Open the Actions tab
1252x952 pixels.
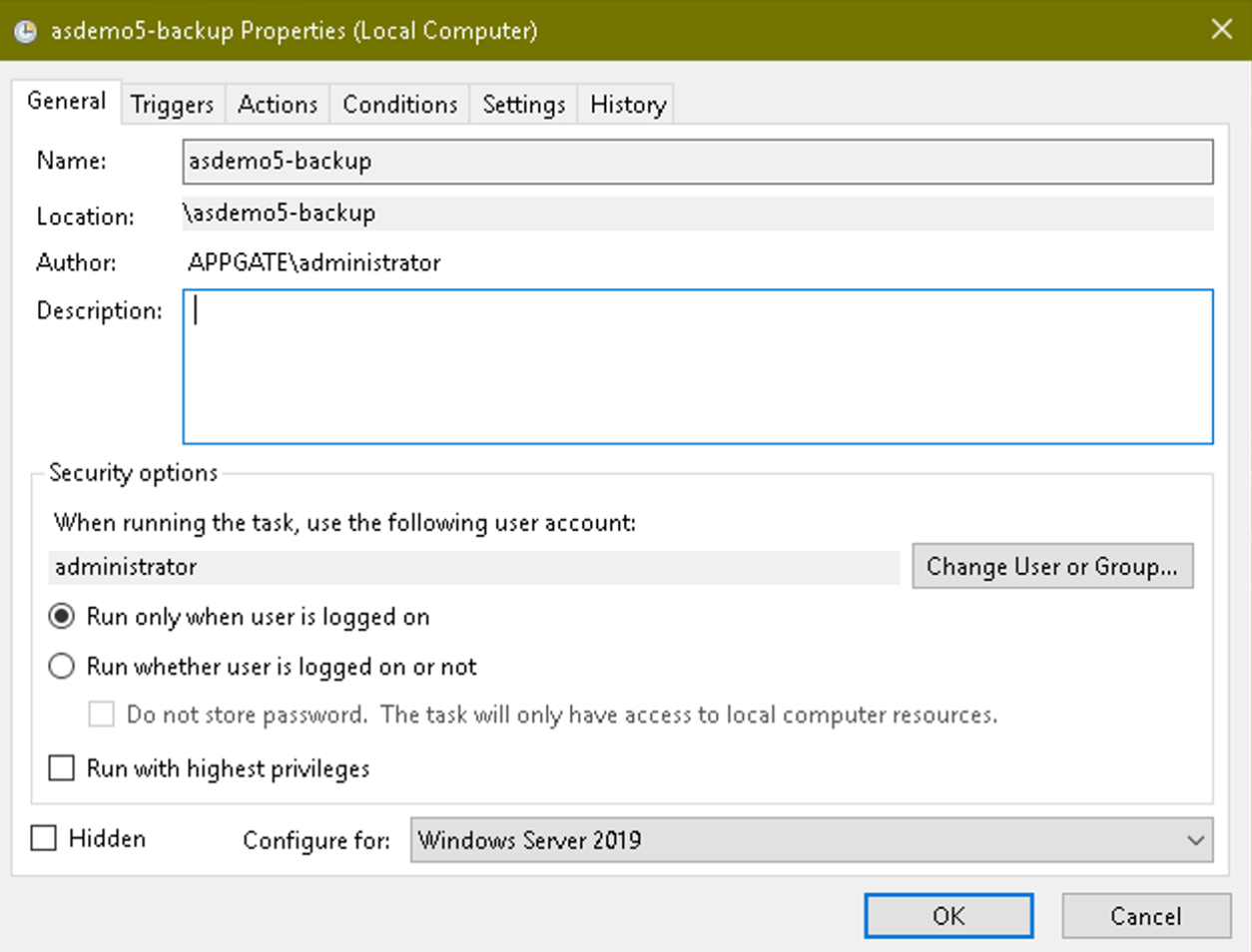278,103
